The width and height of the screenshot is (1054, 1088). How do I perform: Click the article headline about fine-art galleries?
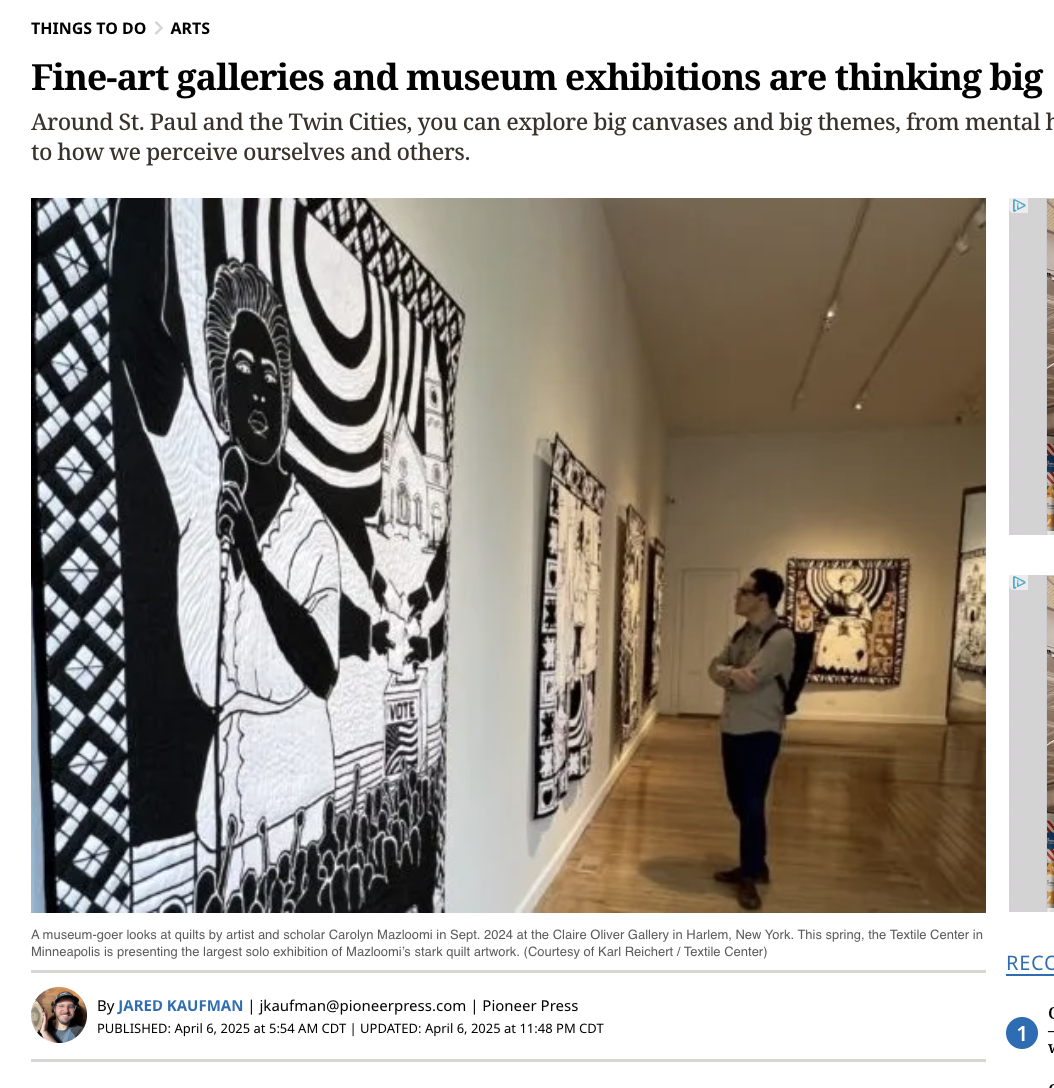coord(536,77)
